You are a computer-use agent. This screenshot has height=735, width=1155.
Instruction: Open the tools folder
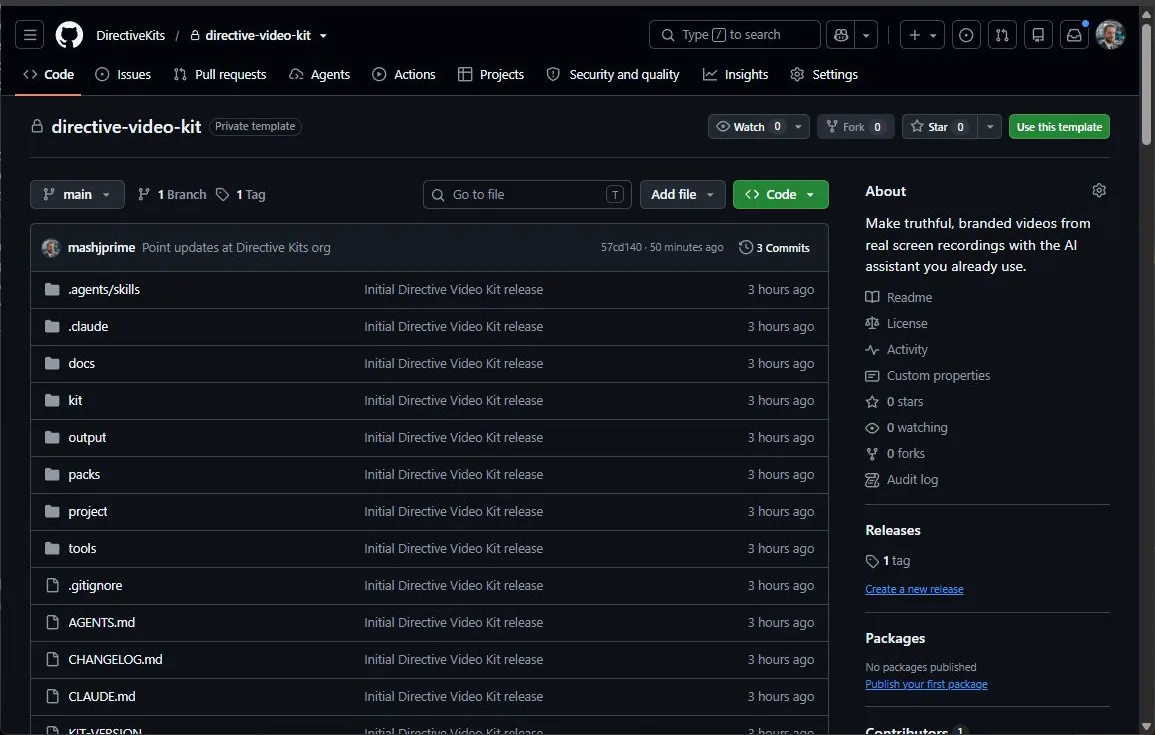coord(82,549)
